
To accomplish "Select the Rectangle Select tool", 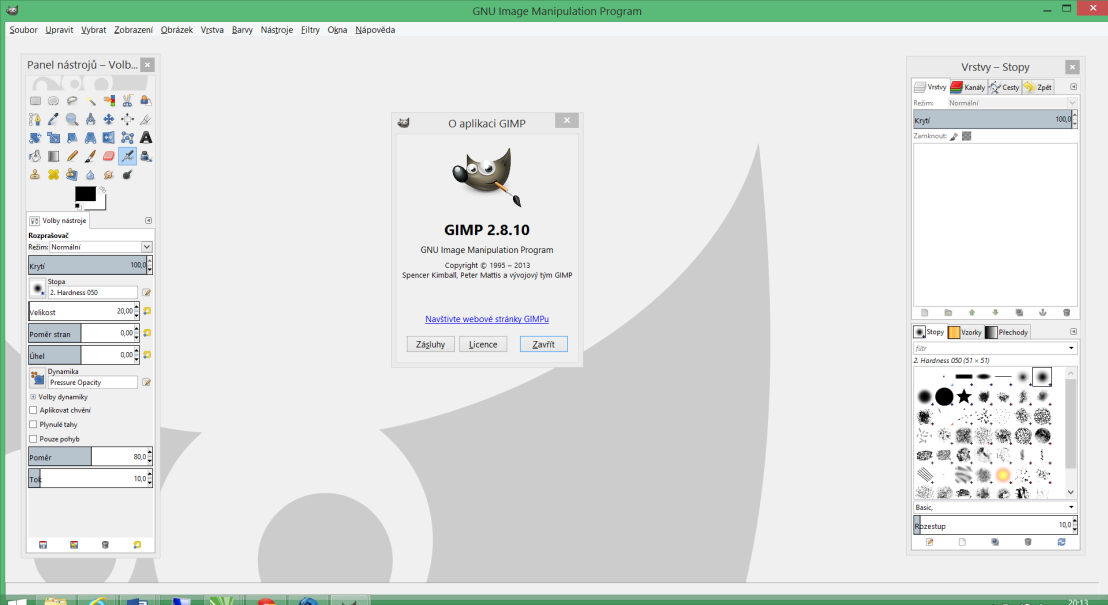I will coord(35,100).
